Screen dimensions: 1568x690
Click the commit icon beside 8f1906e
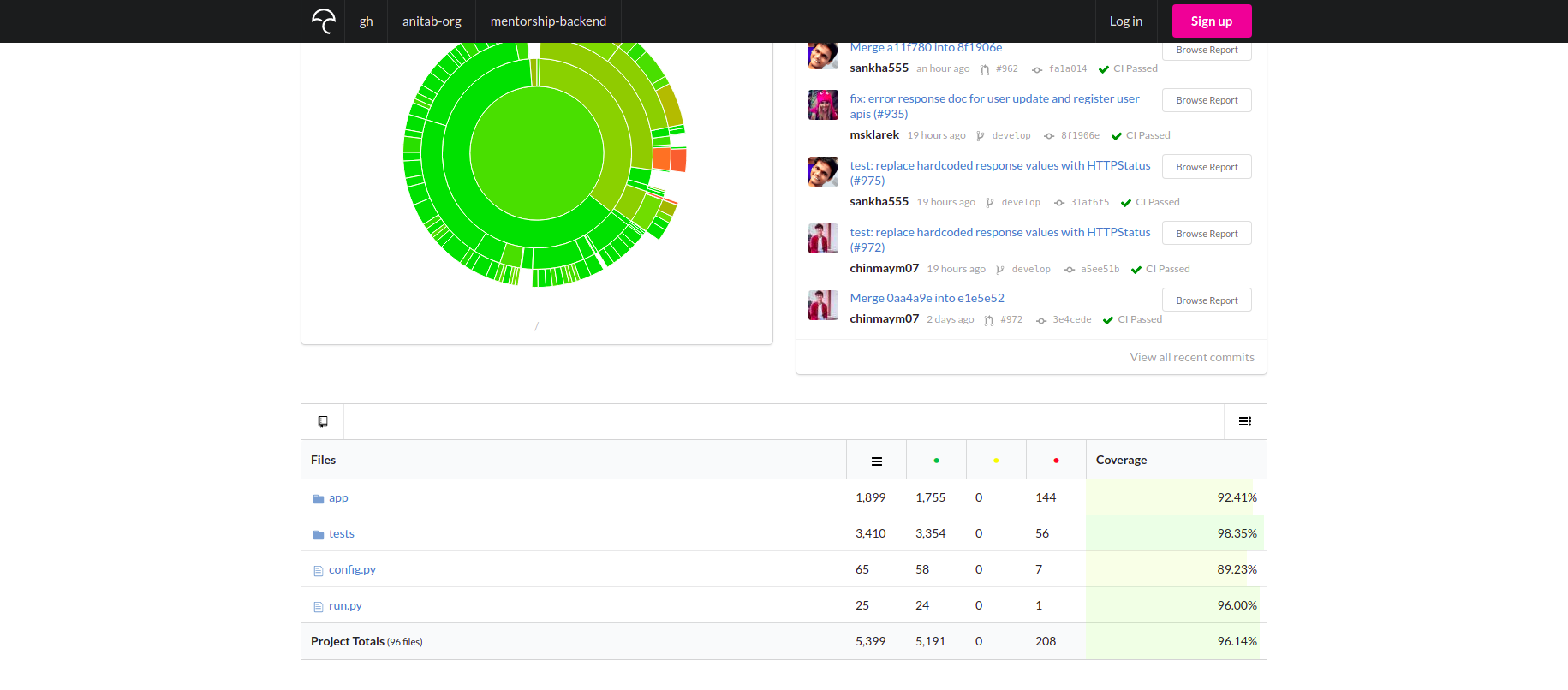[1049, 136]
